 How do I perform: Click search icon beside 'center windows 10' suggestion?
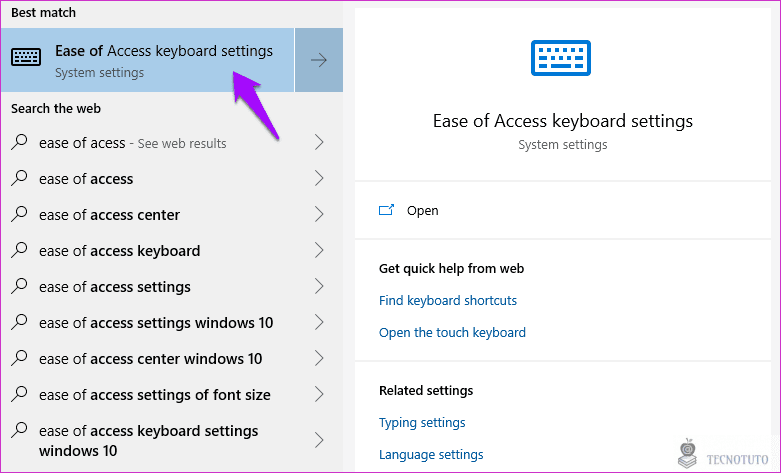[x=19, y=357]
